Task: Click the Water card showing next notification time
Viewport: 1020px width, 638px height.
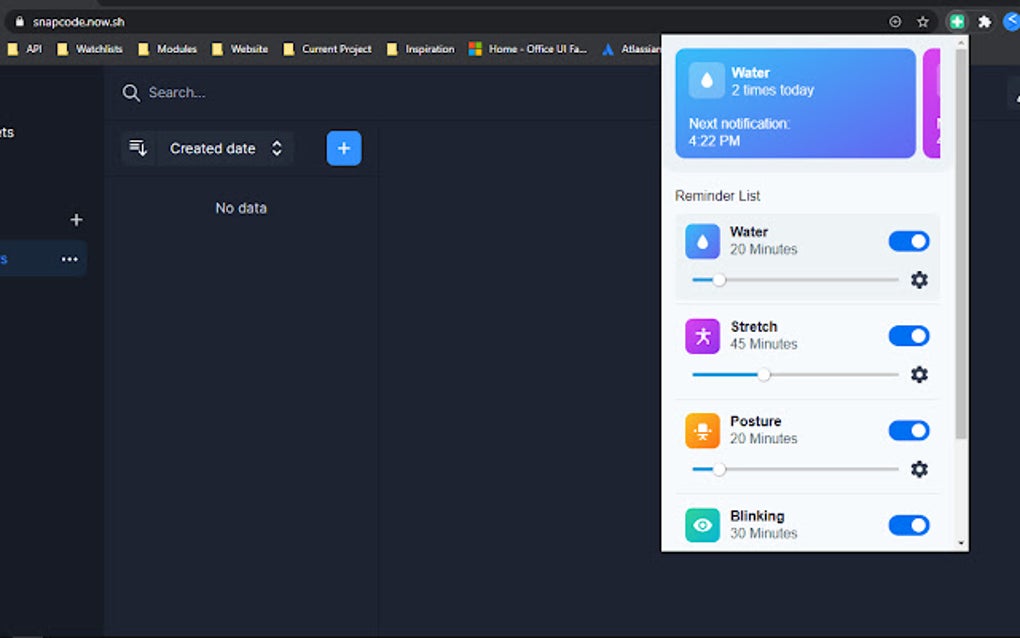Action: 795,103
